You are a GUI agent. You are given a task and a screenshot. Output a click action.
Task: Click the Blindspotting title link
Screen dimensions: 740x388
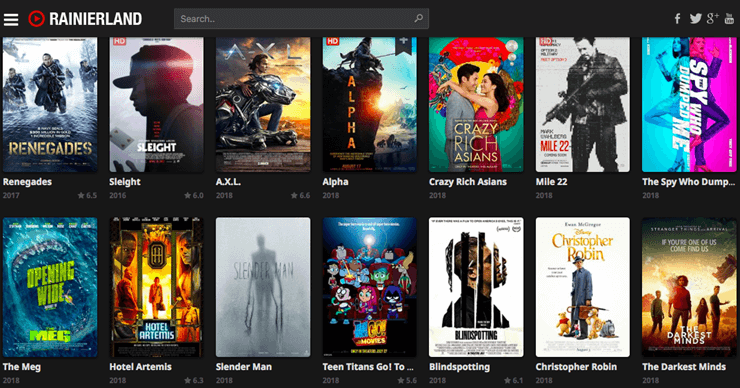pos(460,367)
